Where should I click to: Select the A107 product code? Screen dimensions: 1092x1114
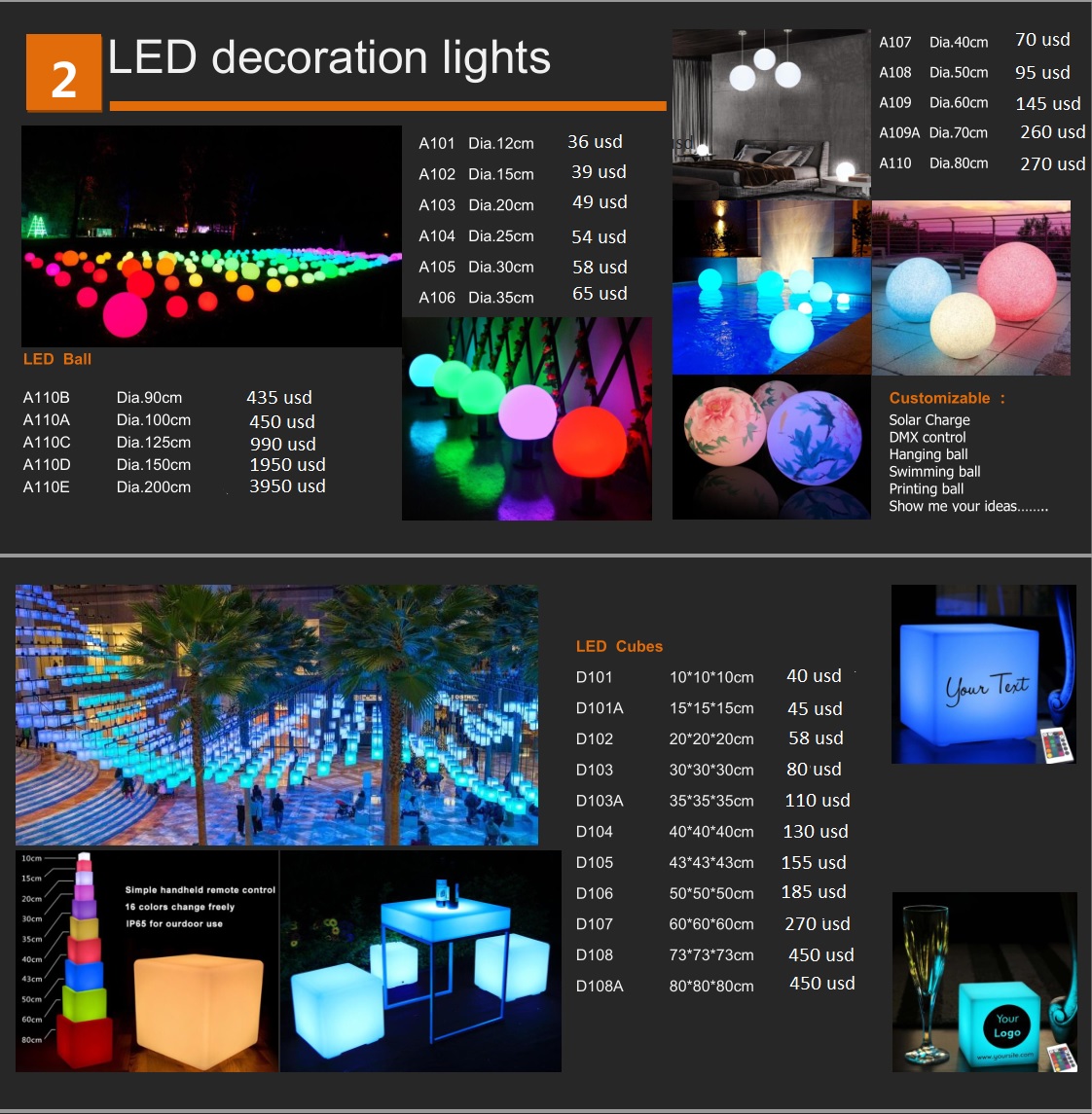895,42
